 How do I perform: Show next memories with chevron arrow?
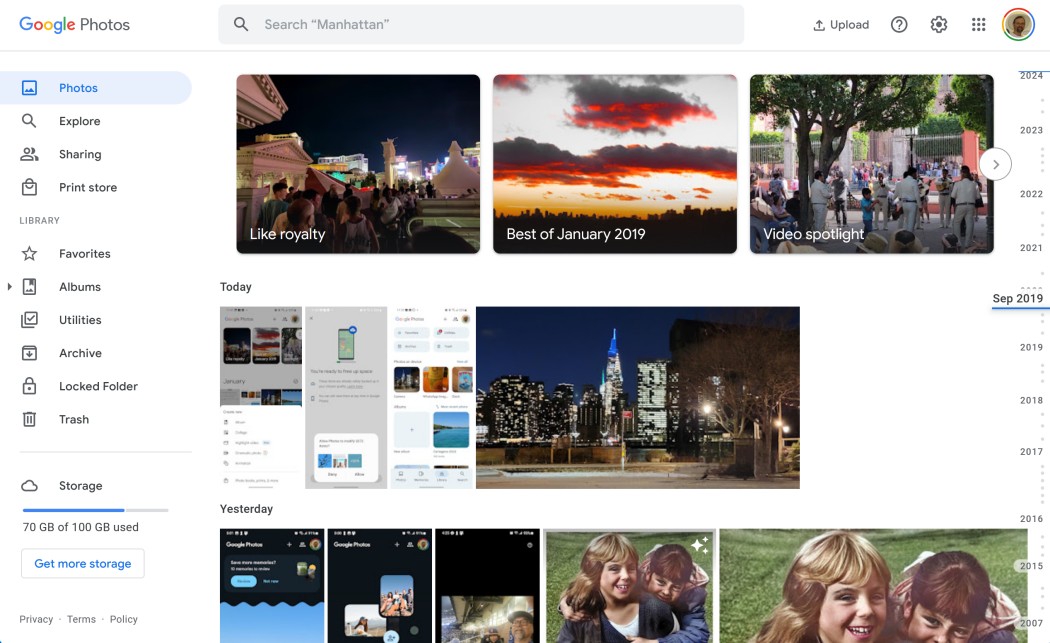(x=996, y=164)
